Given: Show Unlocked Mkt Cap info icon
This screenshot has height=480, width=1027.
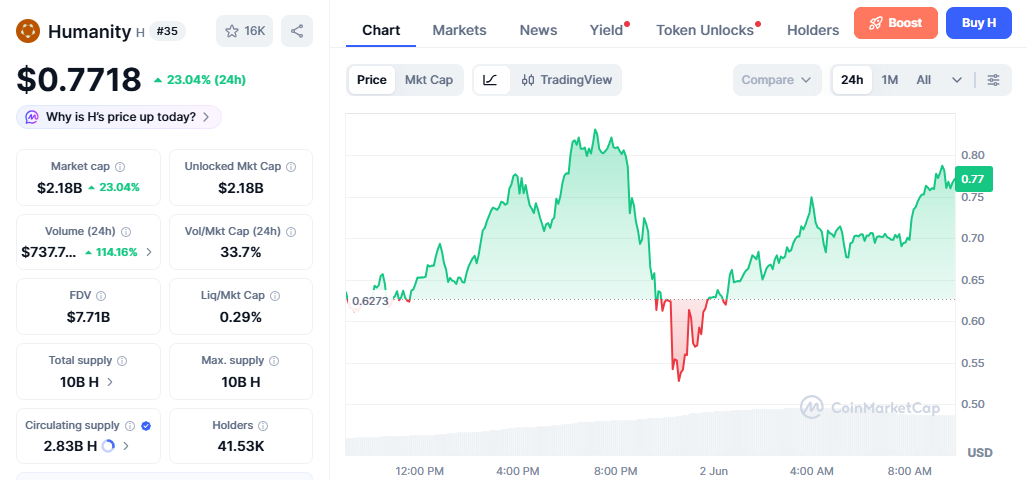Looking at the screenshot, I should 291,167.
